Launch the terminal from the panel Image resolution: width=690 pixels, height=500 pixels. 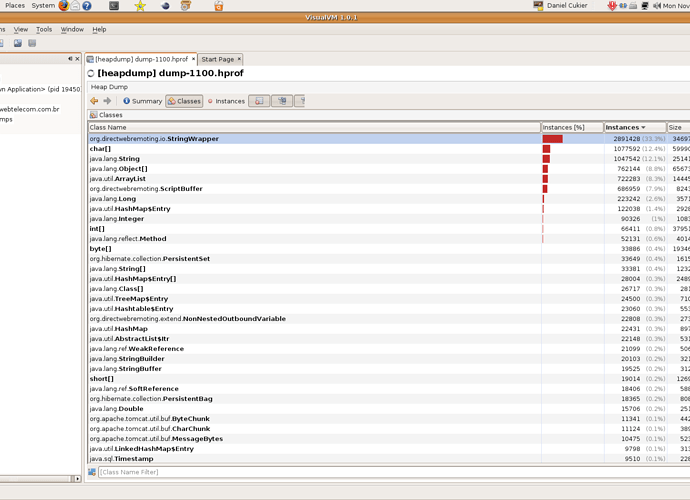(114, 6)
